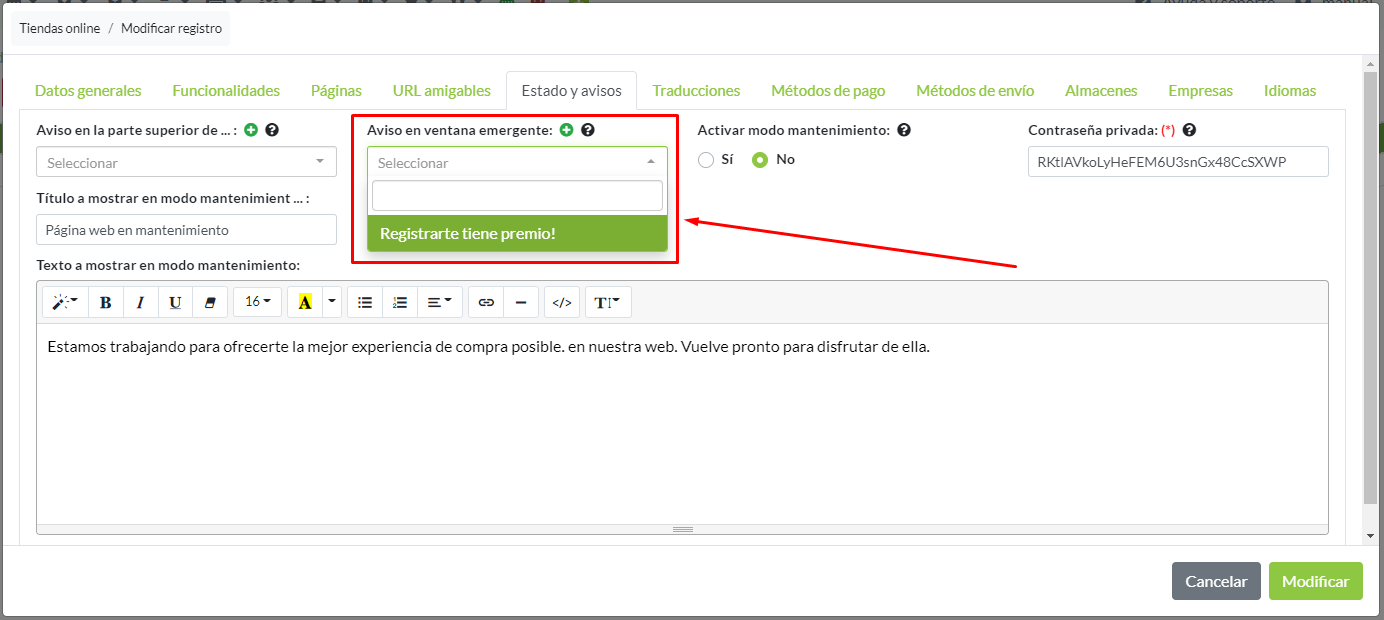Apply the yellow highlight text color

[305, 302]
